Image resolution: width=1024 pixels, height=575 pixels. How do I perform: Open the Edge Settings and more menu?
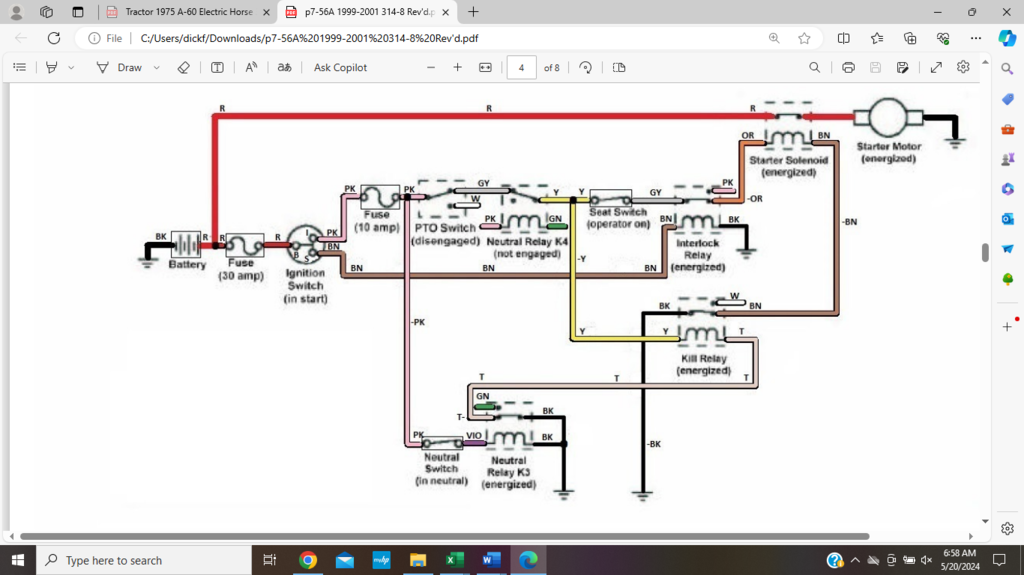tap(975, 38)
